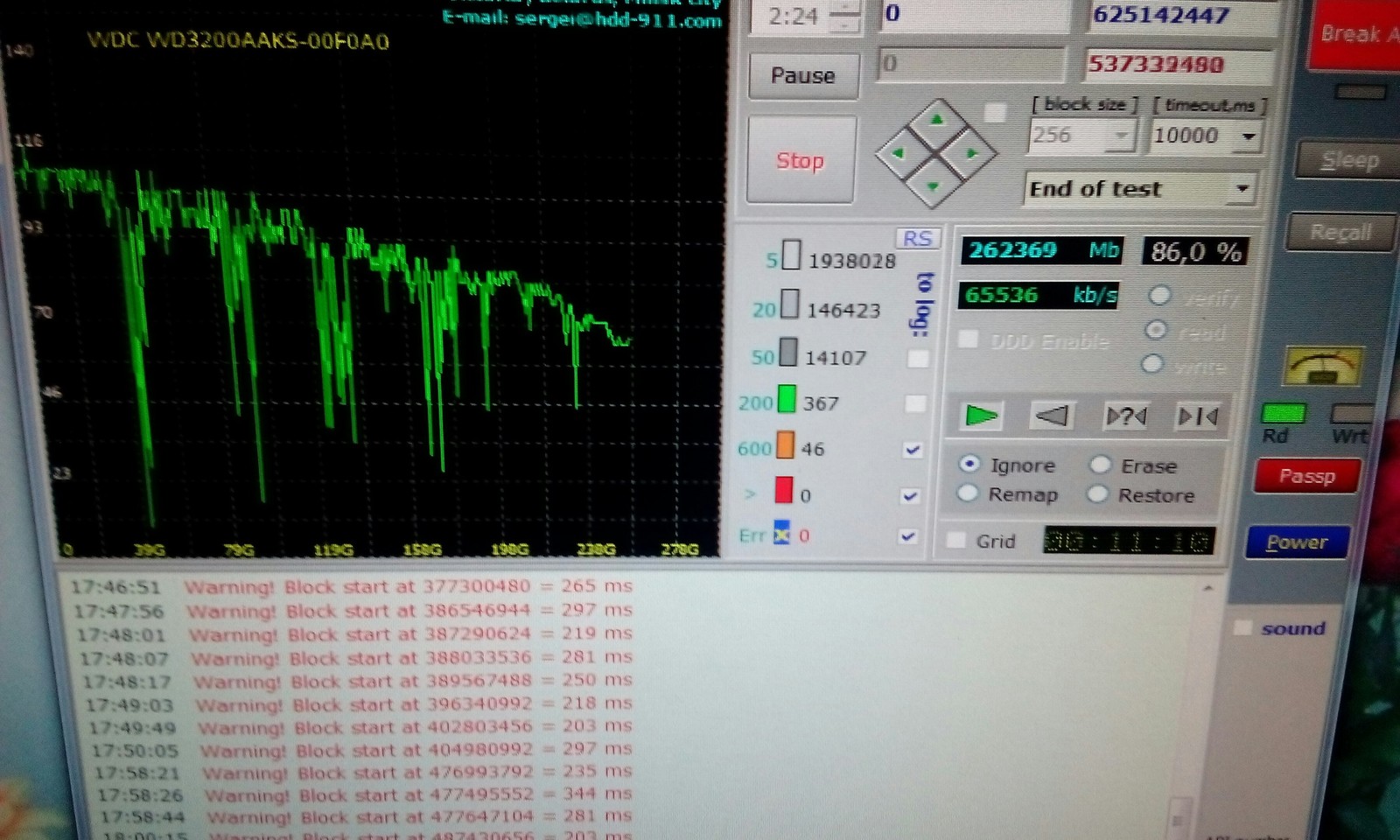This screenshot has height=840, width=1400.
Task: Click the log scrollbar up arrow
Action: pos(1208,589)
